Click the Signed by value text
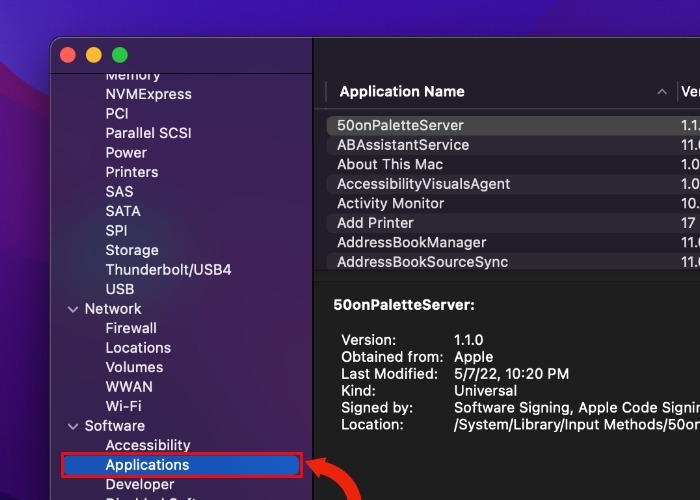The image size is (700, 500). coord(577,408)
